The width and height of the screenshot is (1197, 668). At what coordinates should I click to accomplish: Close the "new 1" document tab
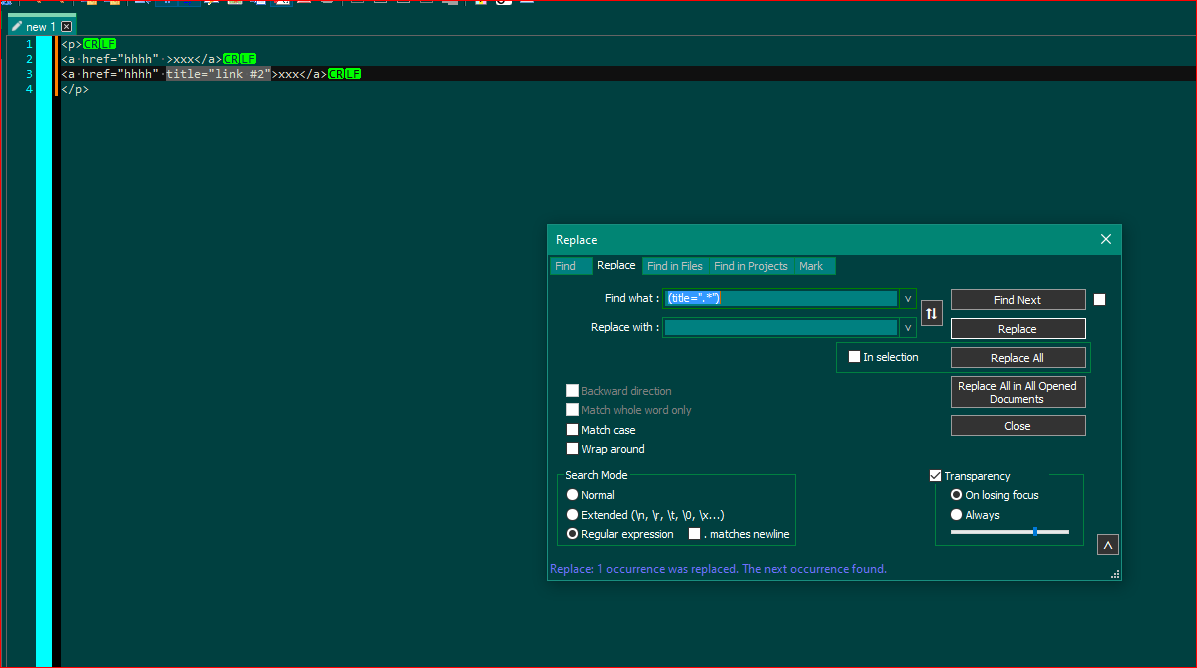pos(66,27)
